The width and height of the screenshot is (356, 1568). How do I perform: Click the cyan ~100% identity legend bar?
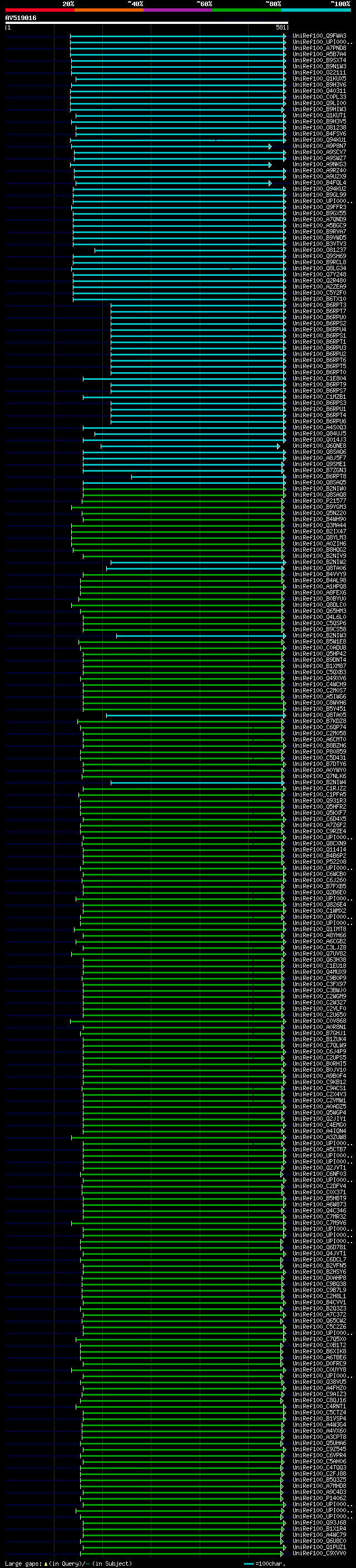[316, 10]
